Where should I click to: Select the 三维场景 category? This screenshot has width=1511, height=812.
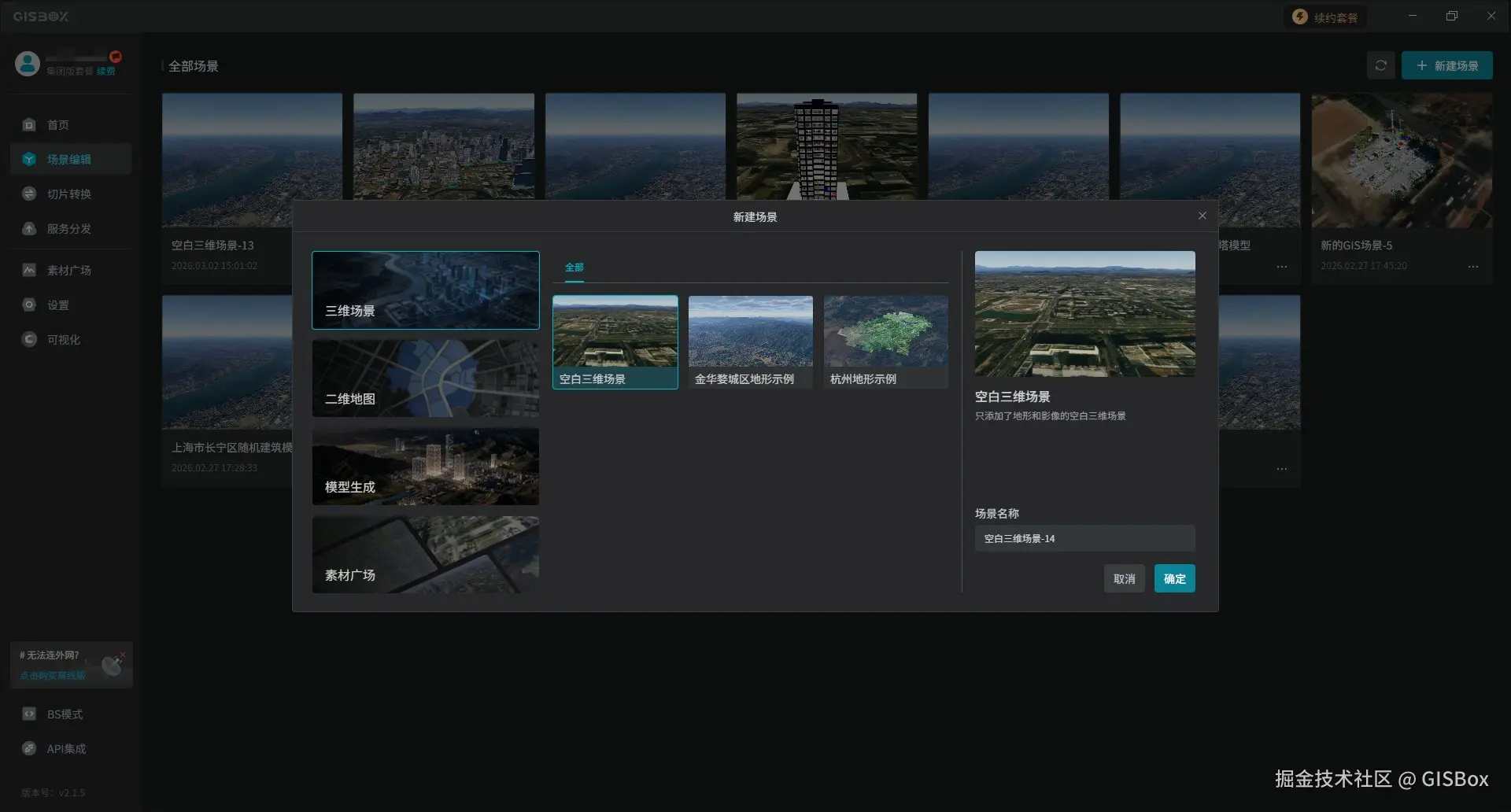pyautogui.click(x=426, y=290)
